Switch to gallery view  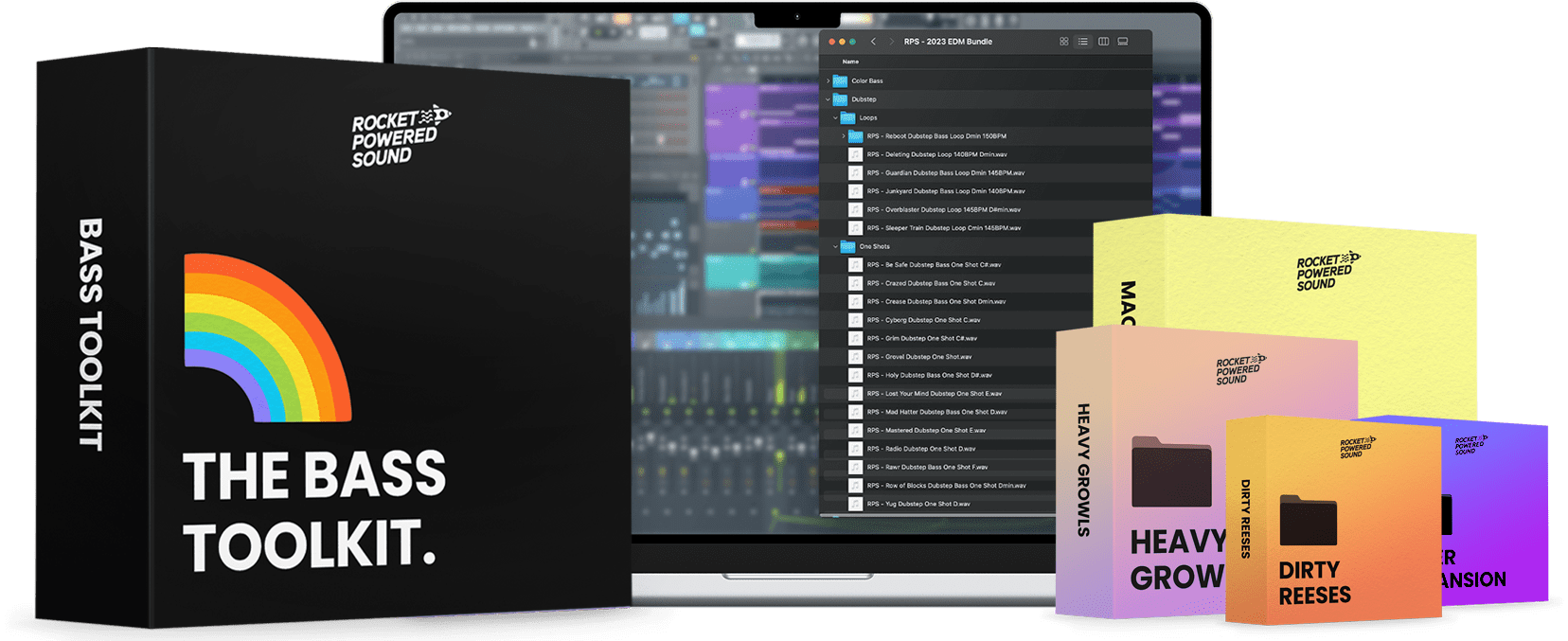pyautogui.click(x=1123, y=42)
